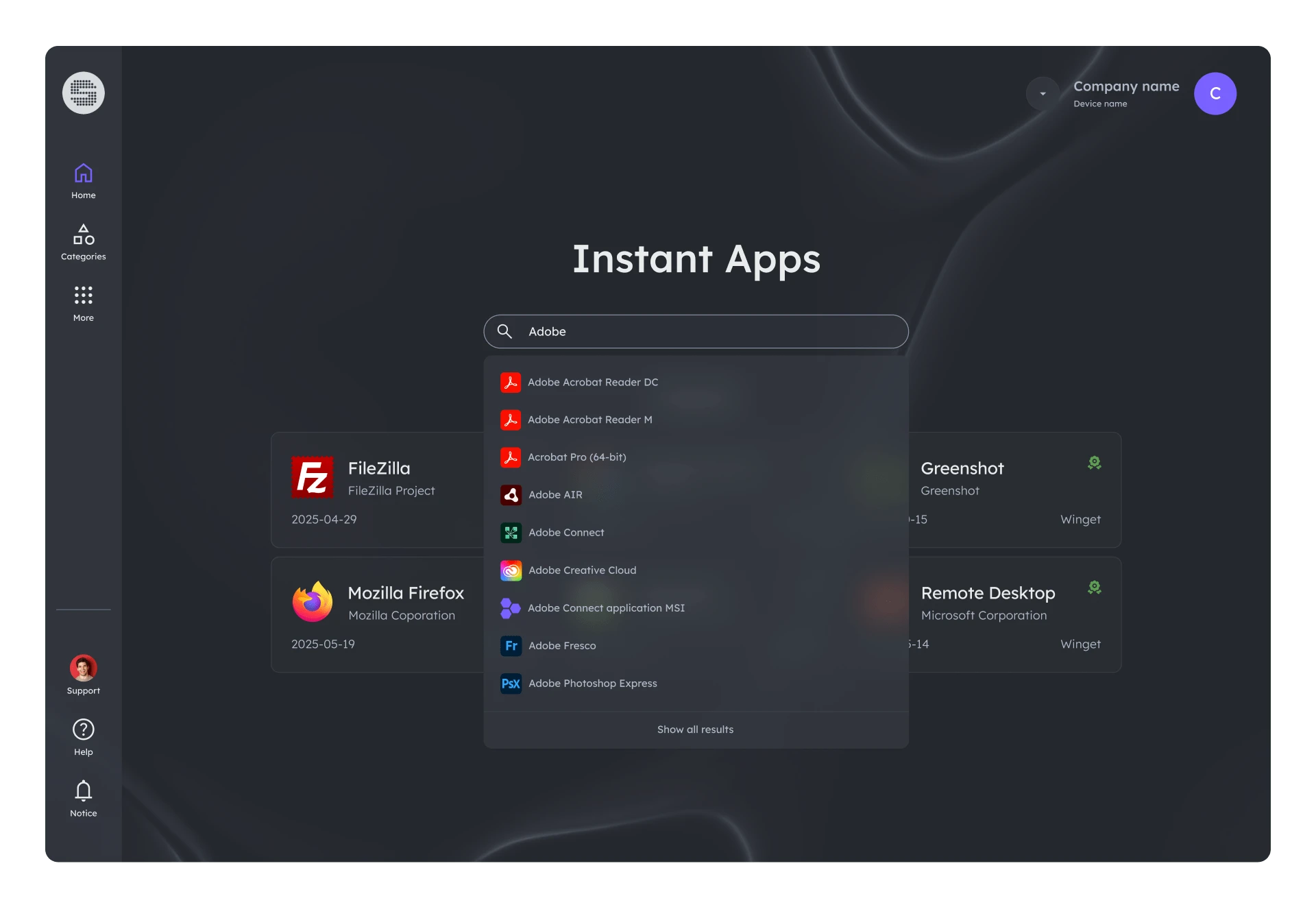Select Adobe Connect application MSI result
The width and height of the screenshot is (1316, 905).
point(696,608)
